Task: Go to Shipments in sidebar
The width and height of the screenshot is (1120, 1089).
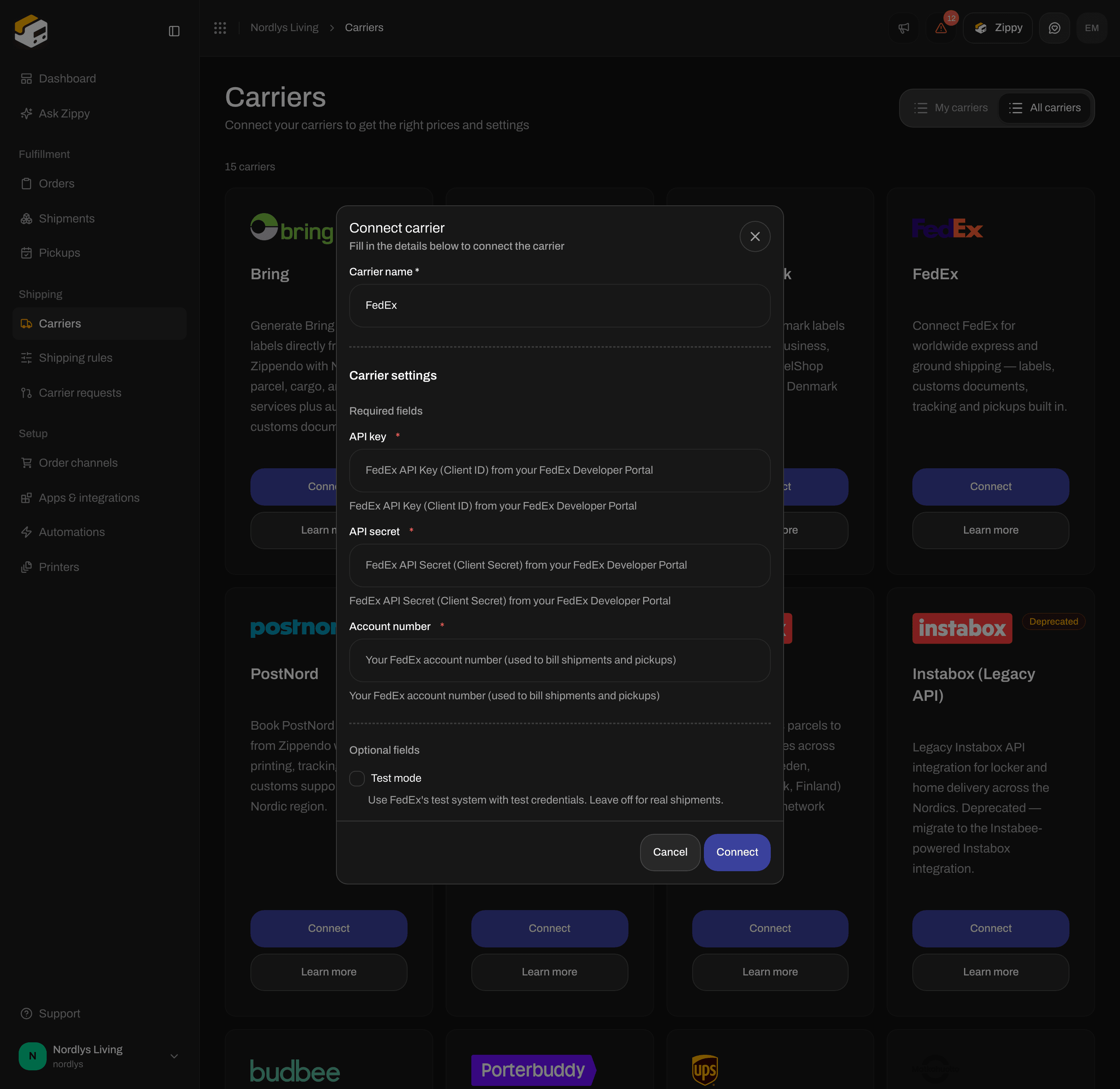Action: pyautogui.click(x=100, y=219)
